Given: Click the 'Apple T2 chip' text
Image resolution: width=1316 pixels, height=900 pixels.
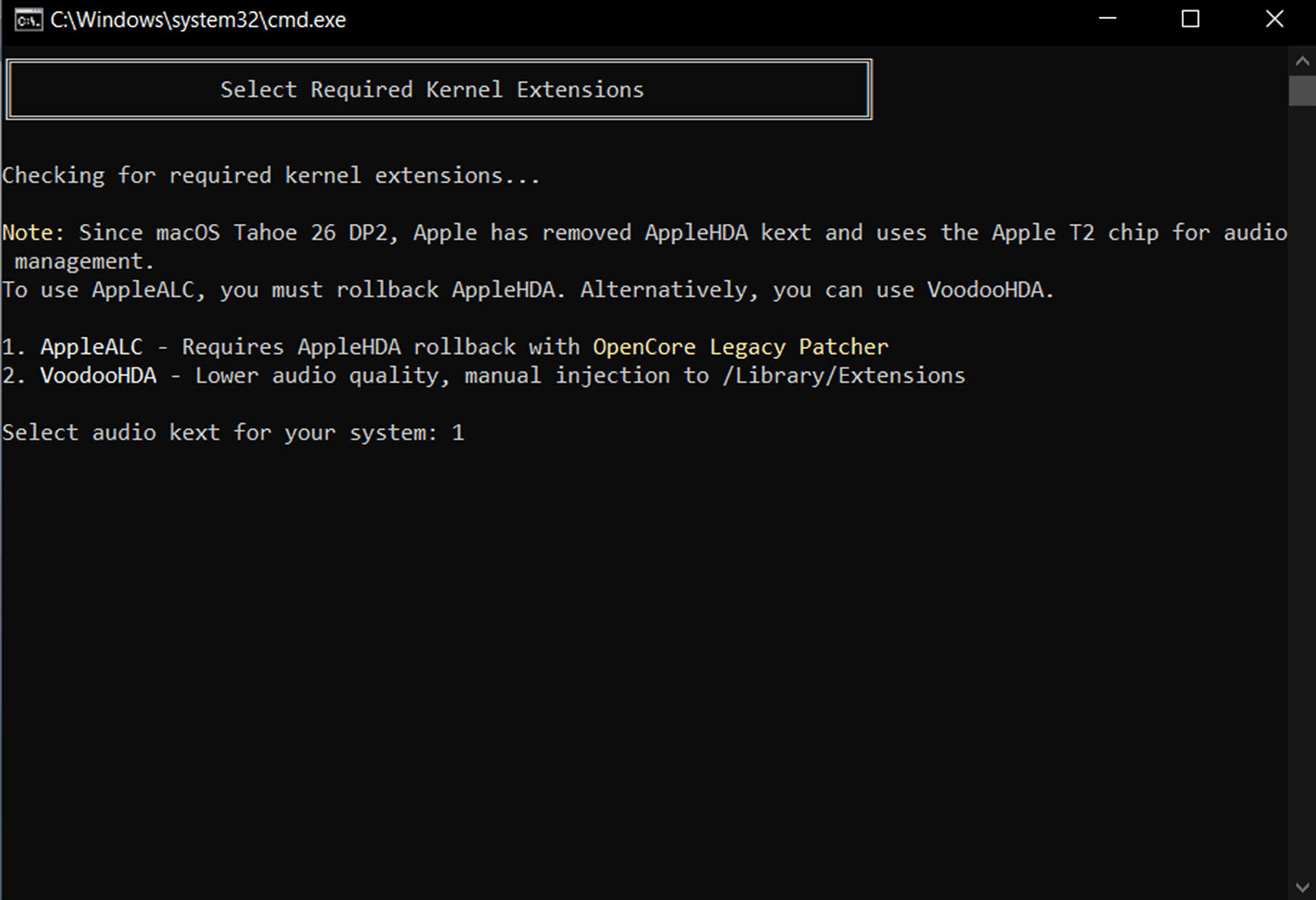Looking at the screenshot, I should tap(1075, 232).
